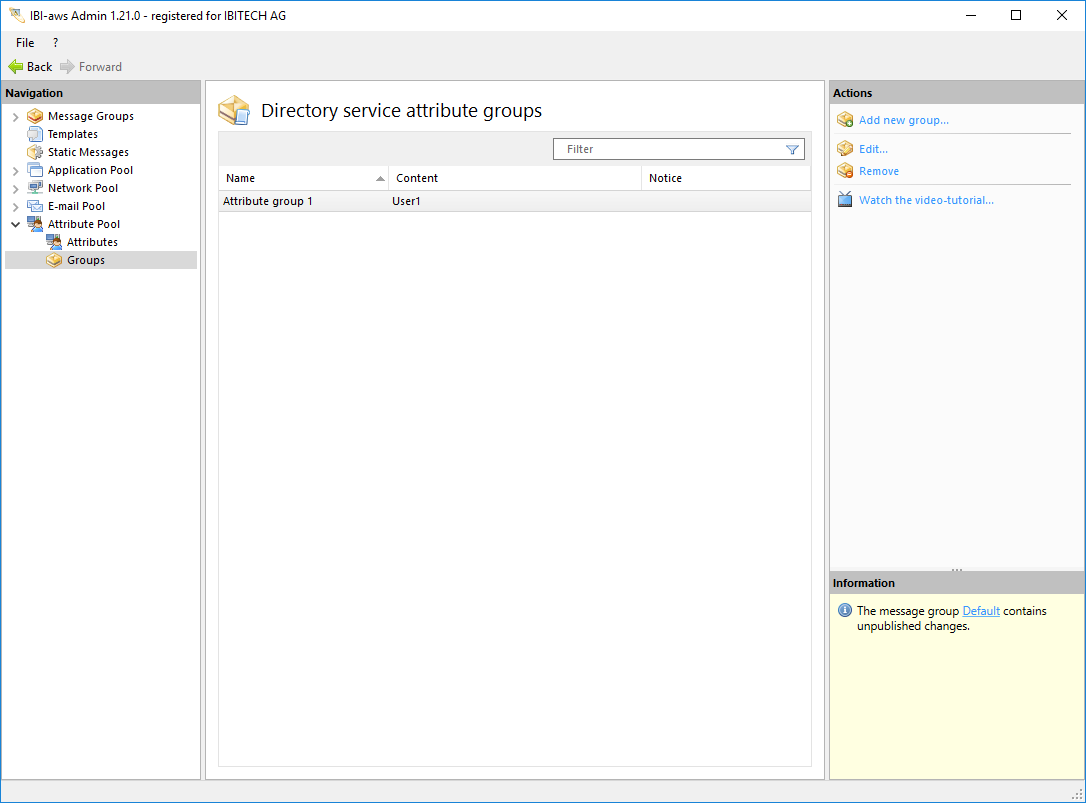Click the Templates document icon

click(35, 134)
